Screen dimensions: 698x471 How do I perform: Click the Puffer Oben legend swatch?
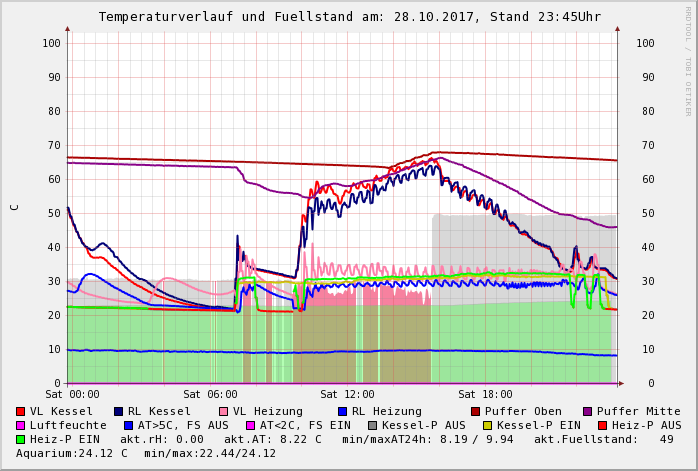[476, 411]
